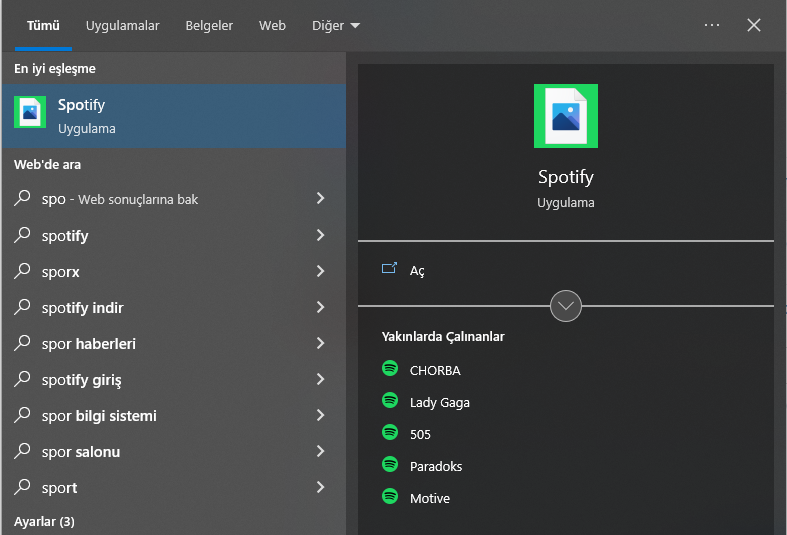Expand the circular chevron below Aç

[x=566, y=306]
